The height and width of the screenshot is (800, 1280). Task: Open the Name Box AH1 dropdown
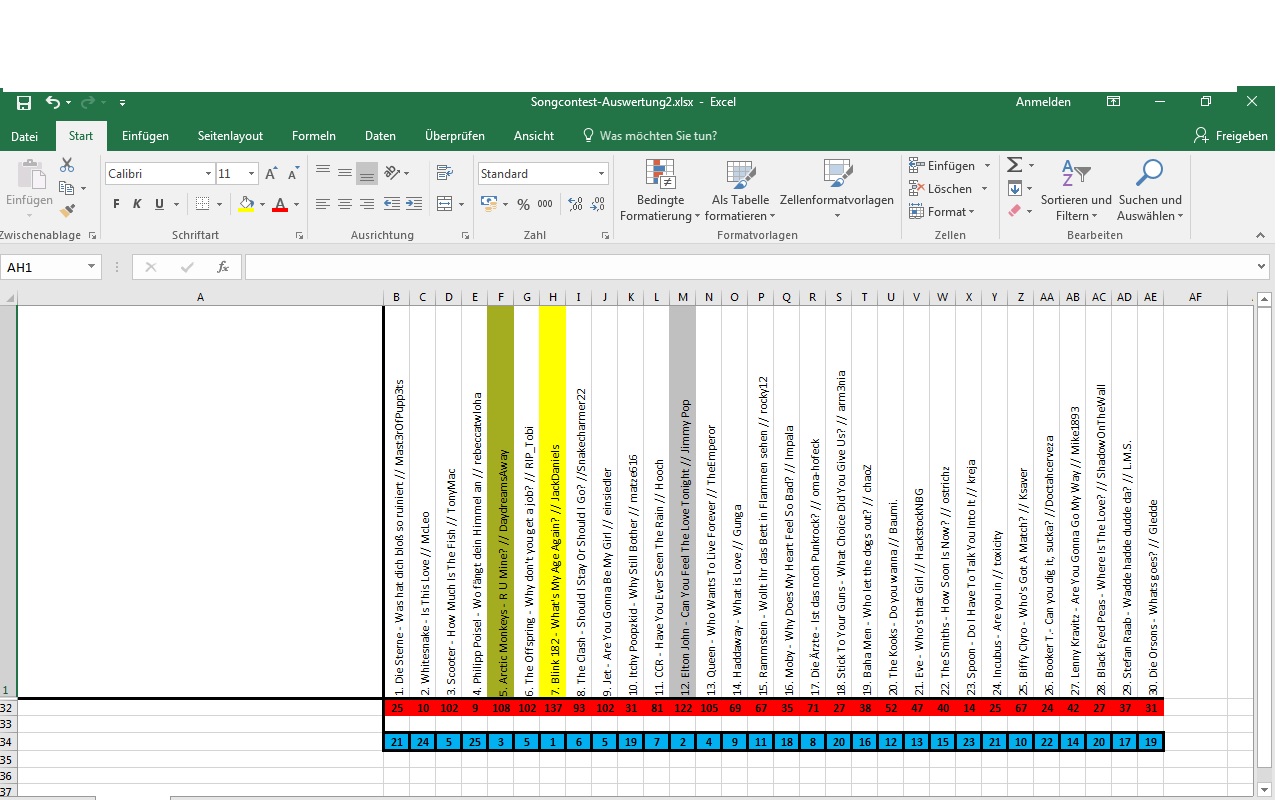tap(91, 267)
